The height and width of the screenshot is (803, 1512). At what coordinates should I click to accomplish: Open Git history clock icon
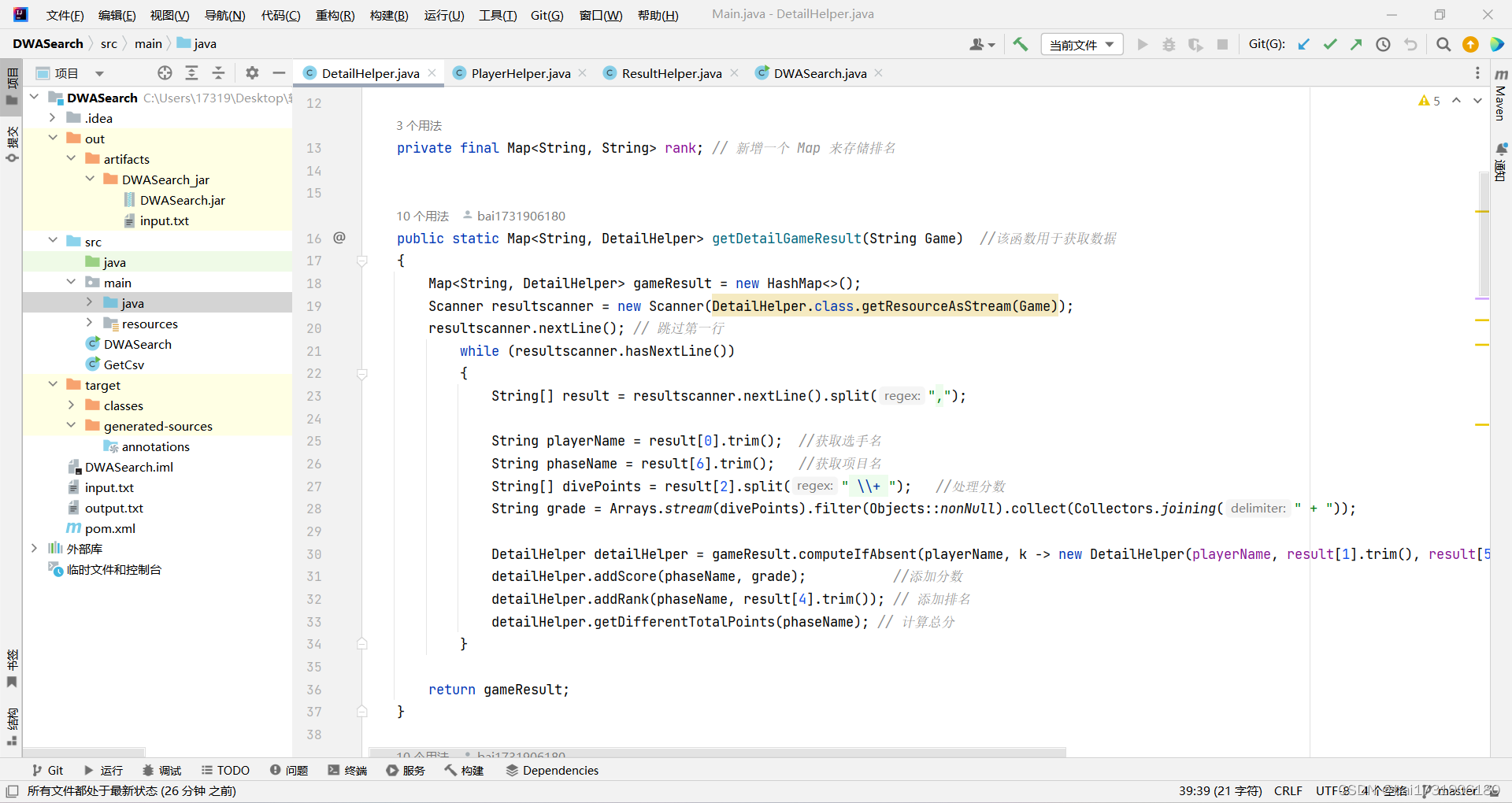point(1383,45)
